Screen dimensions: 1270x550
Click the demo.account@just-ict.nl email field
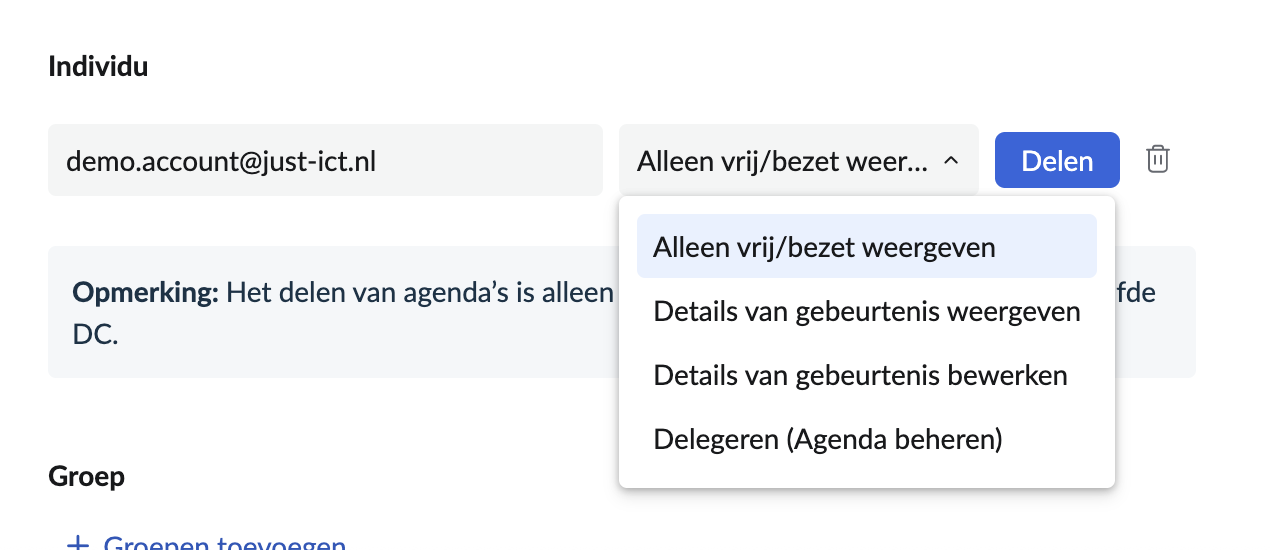pyautogui.click(x=325, y=160)
